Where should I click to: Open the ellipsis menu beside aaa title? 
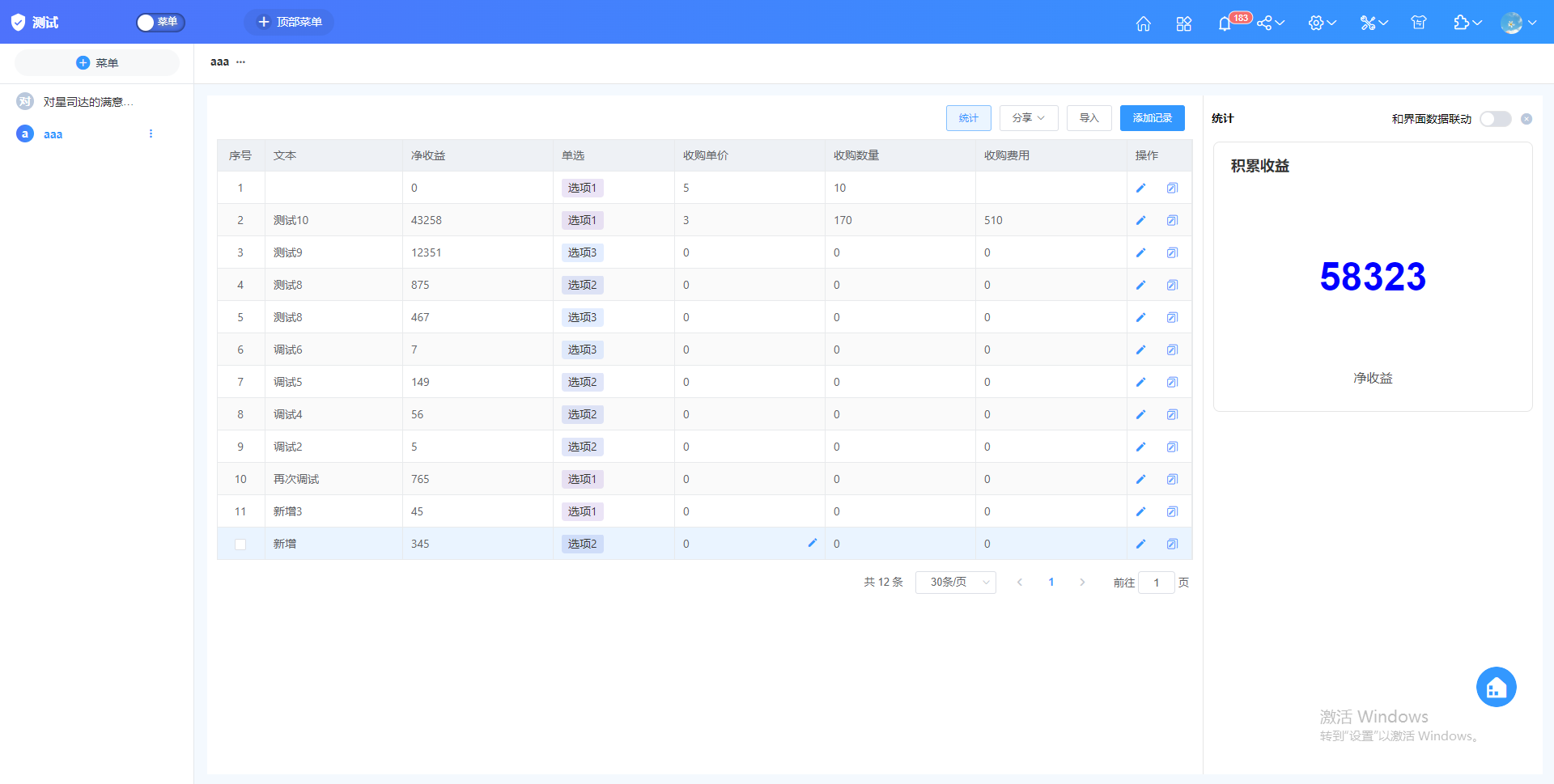click(x=240, y=61)
